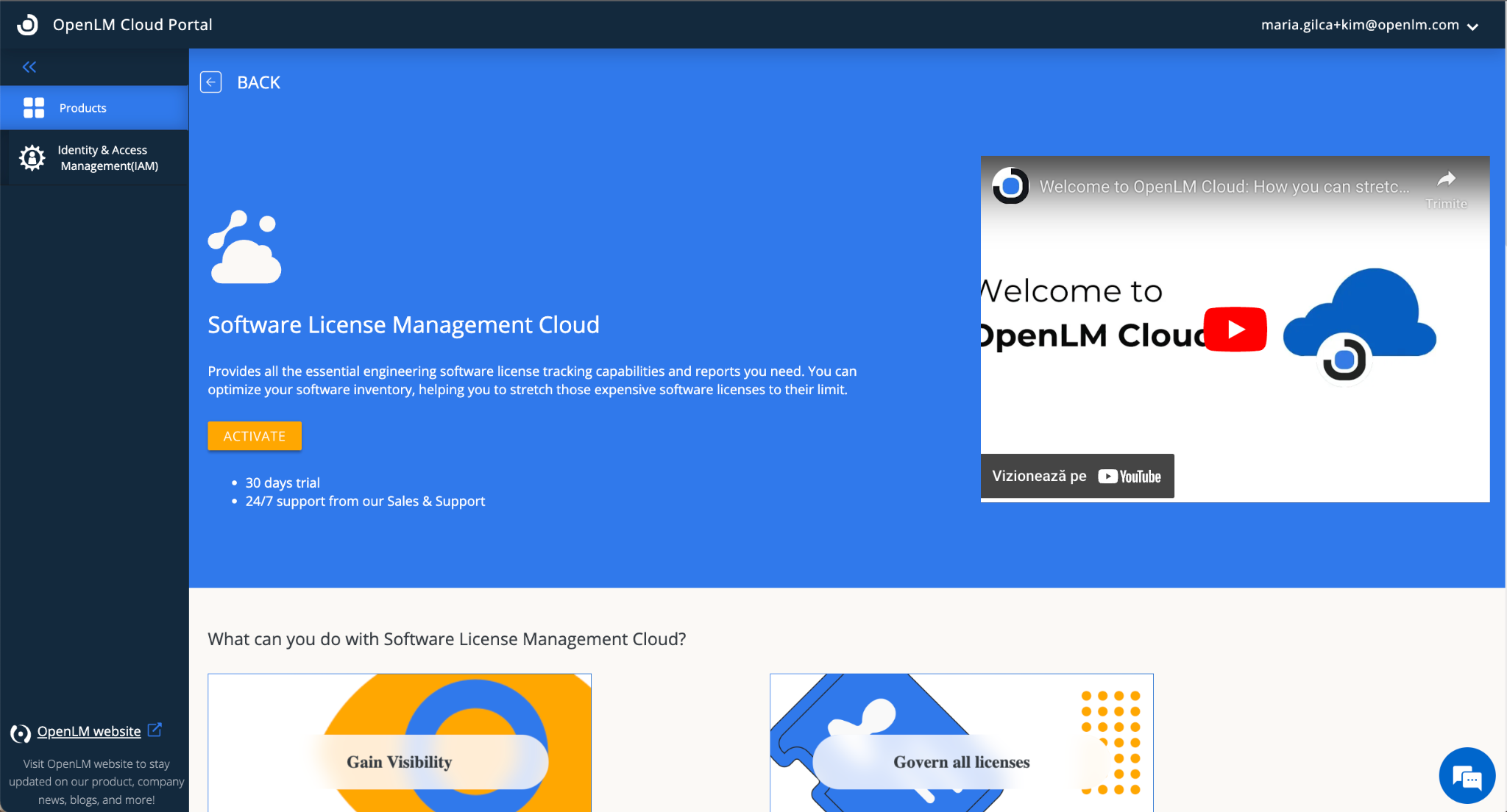Collapse the left sidebar with the double chevron
The width and height of the screenshot is (1507, 812).
29,67
